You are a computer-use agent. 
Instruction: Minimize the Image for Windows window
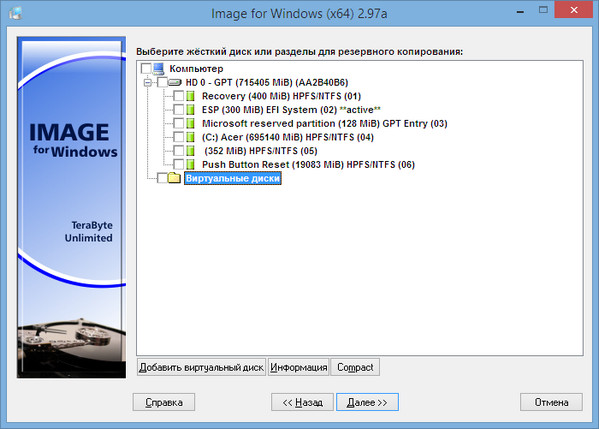[x=520, y=12]
